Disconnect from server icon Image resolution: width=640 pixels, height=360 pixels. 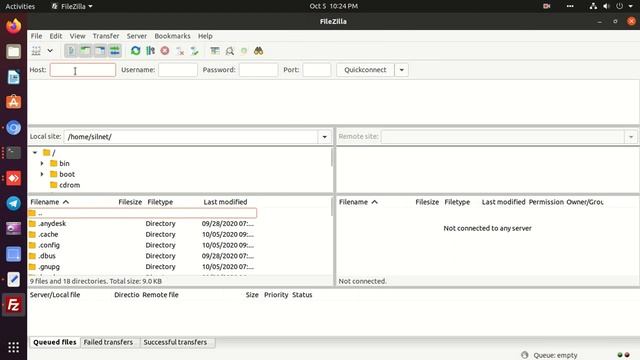(180, 51)
